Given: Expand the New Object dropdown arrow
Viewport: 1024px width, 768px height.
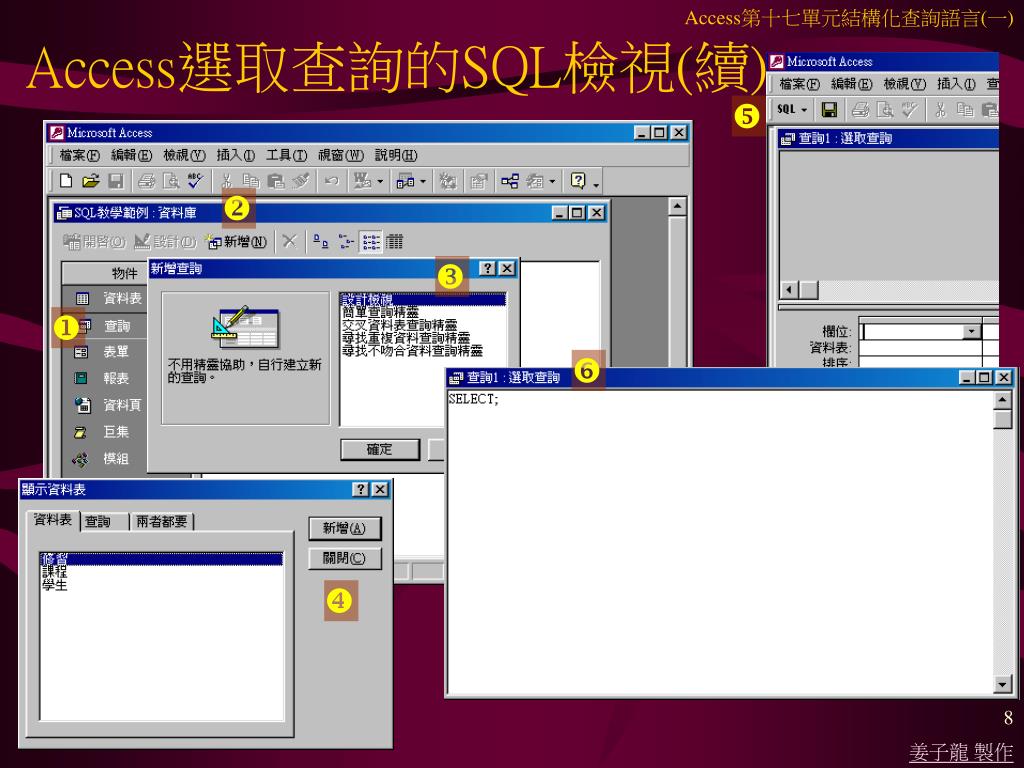Looking at the screenshot, I should click(552, 182).
